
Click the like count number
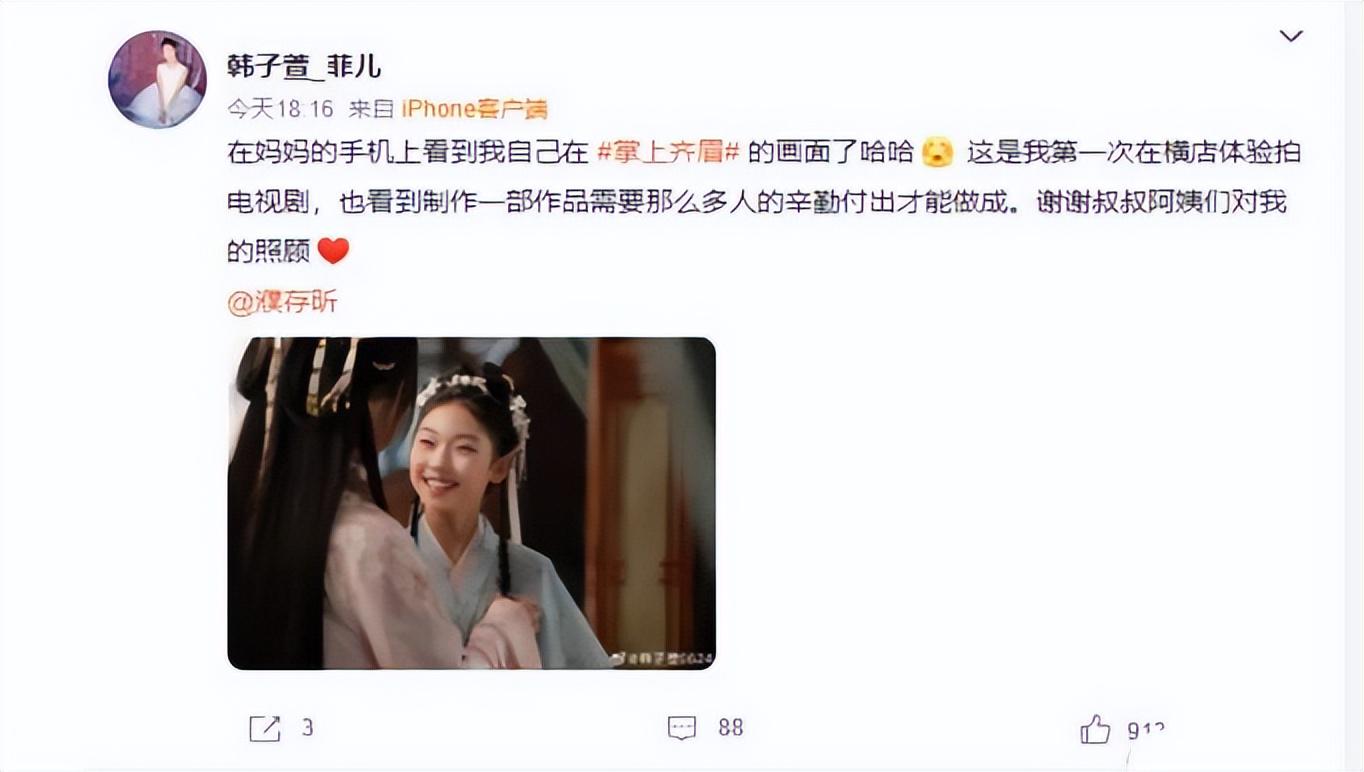click(x=1146, y=730)
